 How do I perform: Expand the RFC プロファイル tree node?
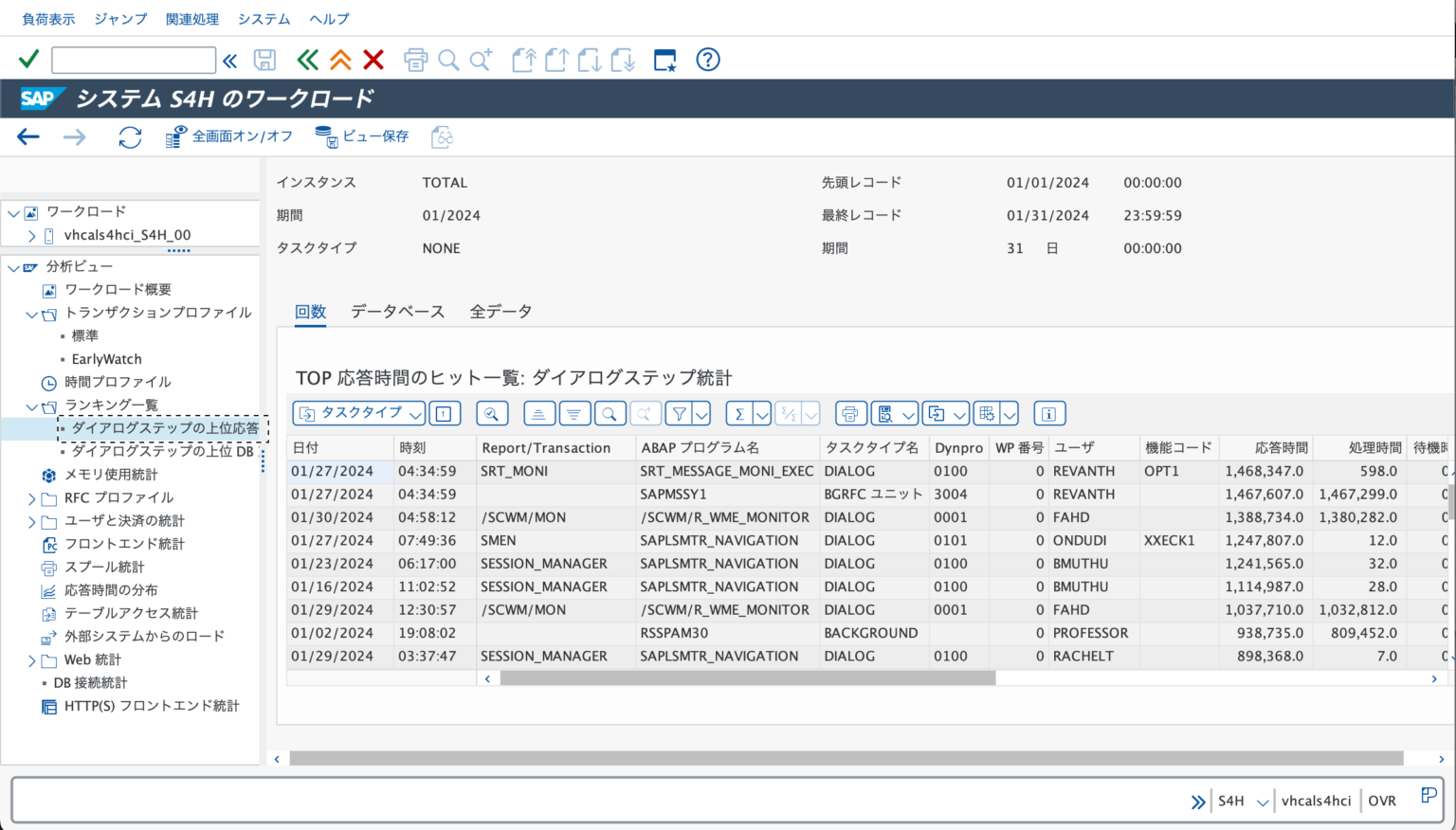tap(31, 497)
